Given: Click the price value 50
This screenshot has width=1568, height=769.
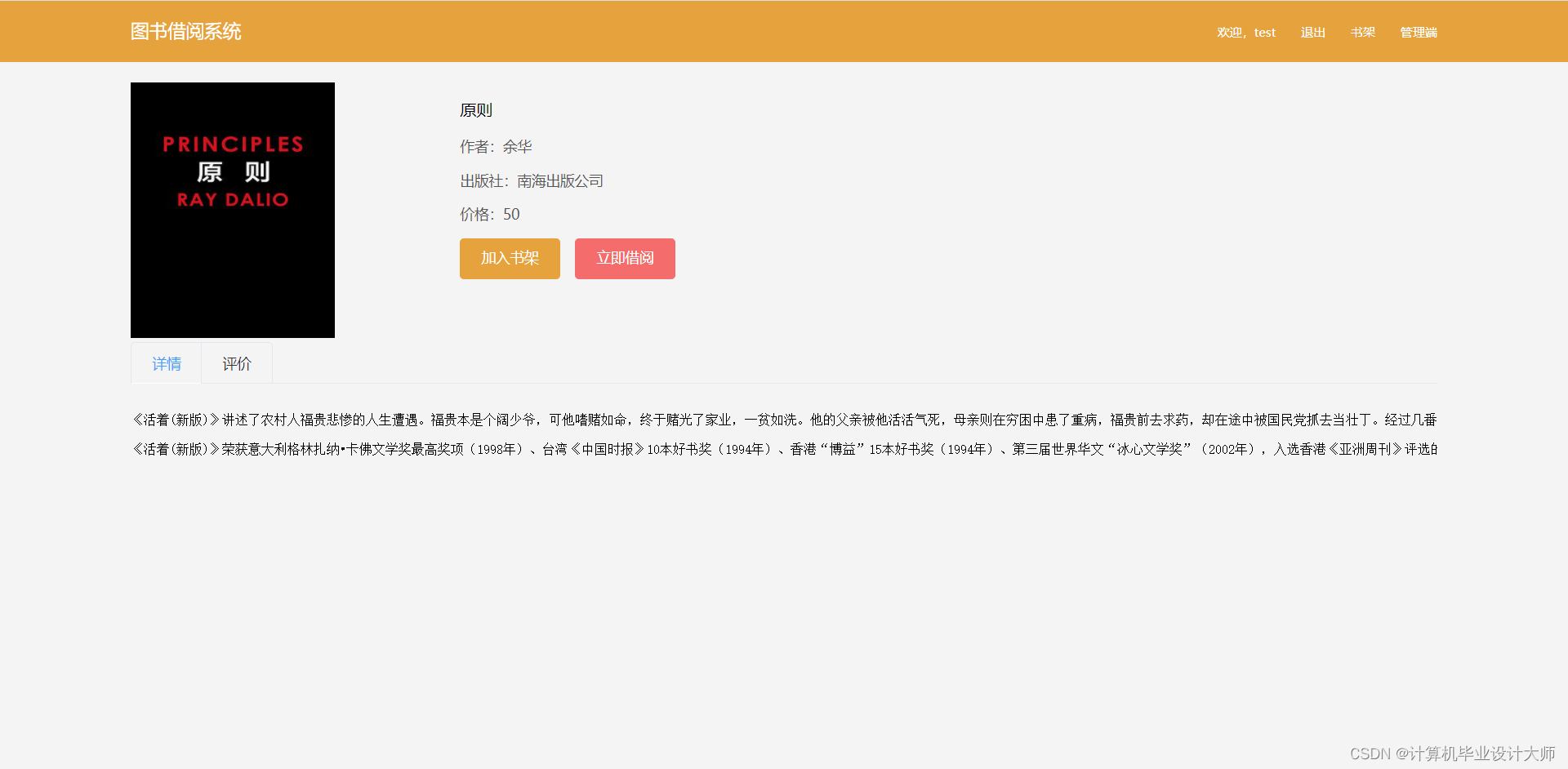Looking at the screenshot, I should coord(511,214).
